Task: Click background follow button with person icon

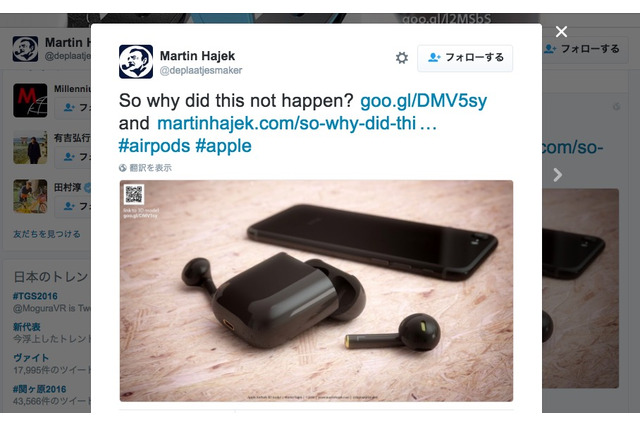Action: (584, 49)
